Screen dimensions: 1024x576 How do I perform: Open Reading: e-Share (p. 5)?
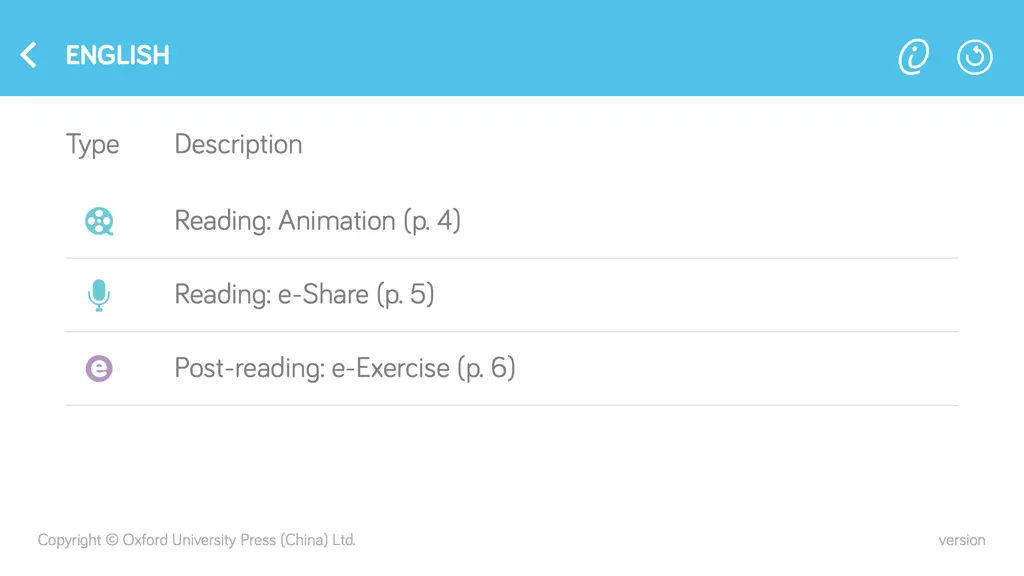click(304, 295)
